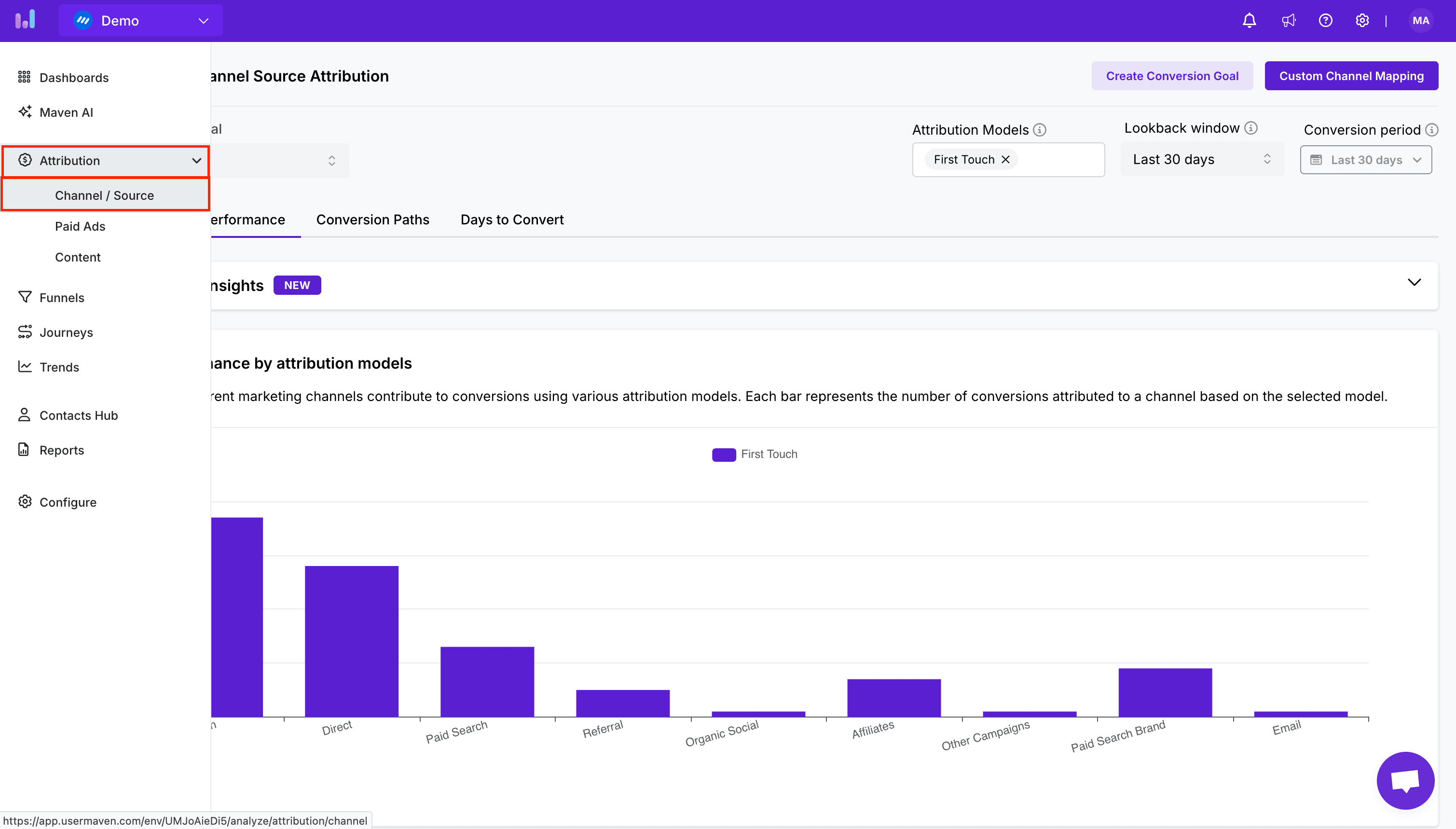Screen dimensions: 1456x829
Task: Click the Usermaven logo icon
Action: pyautogui.click(x=25, y=20)
